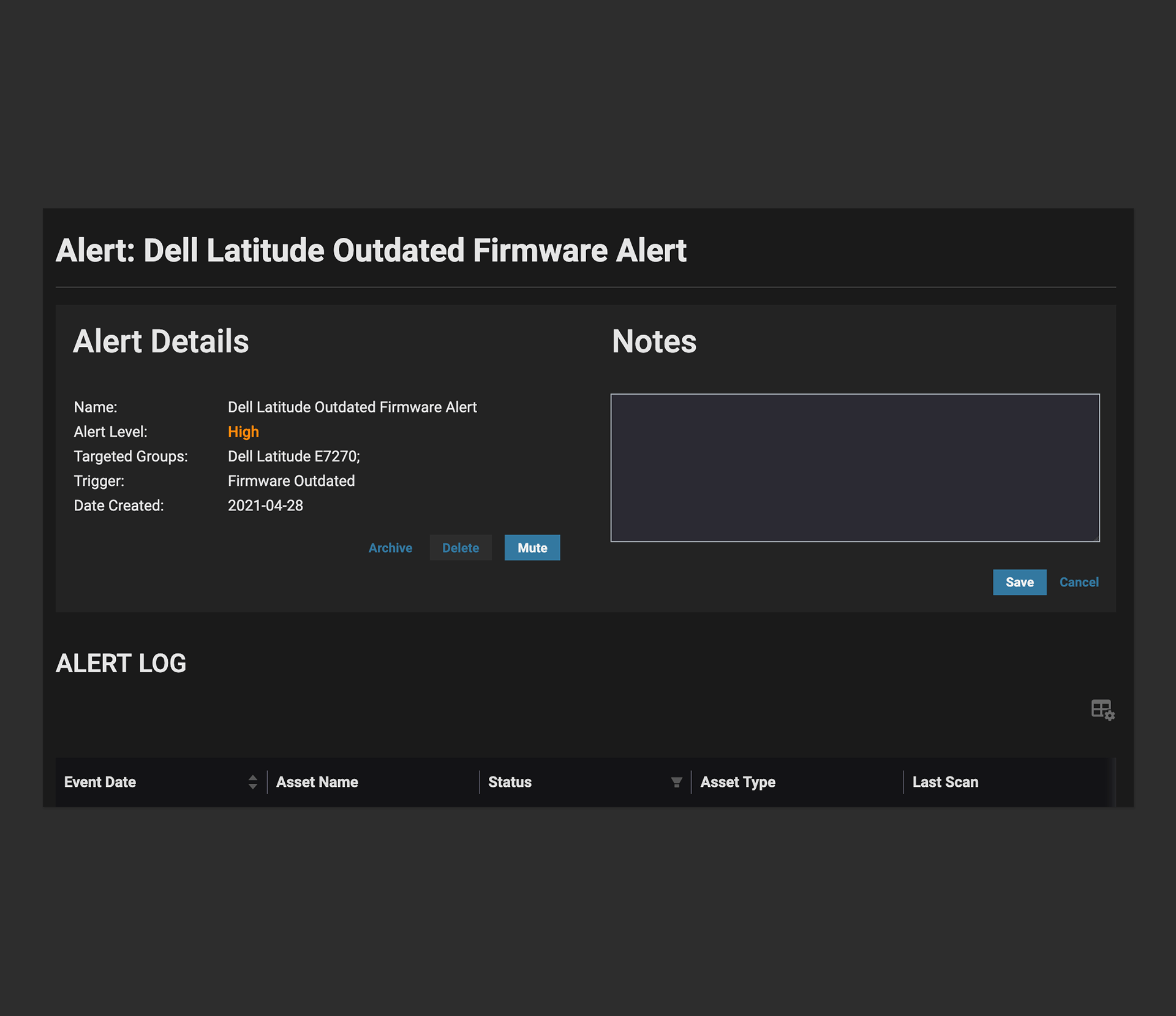Click the Status column header
Screen dimensions: 1176x1016
tap(510, 782)
